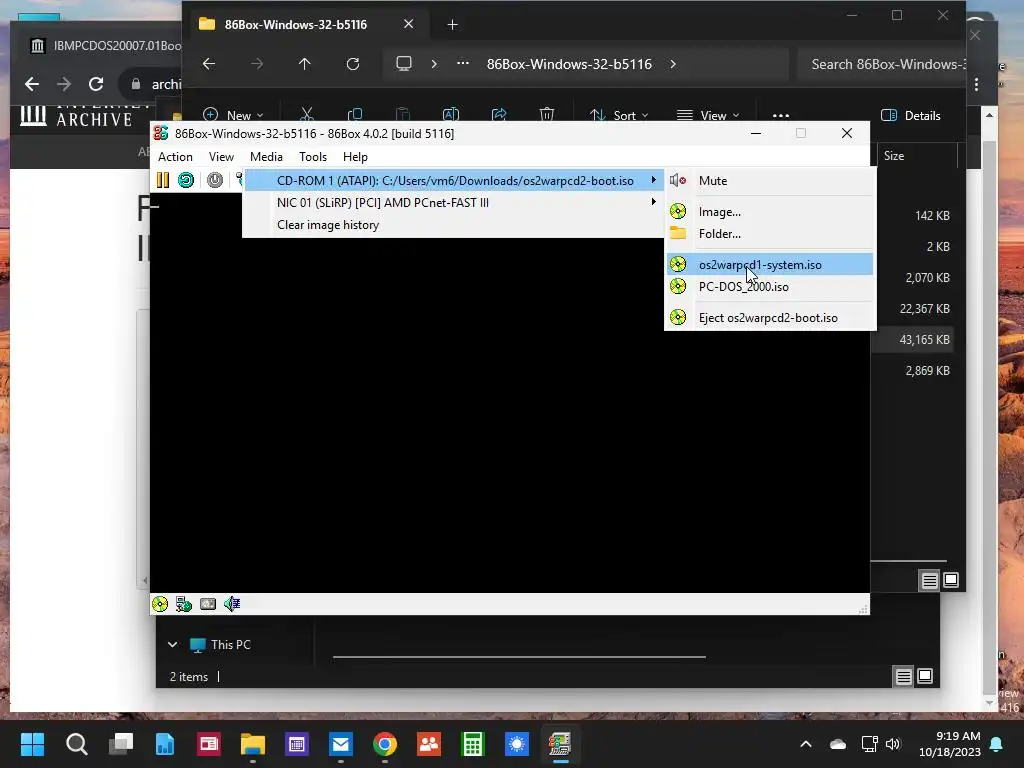The image size is (1024, 768).
Task: Click the Internet Archive logo
Action: click(76, 116)
